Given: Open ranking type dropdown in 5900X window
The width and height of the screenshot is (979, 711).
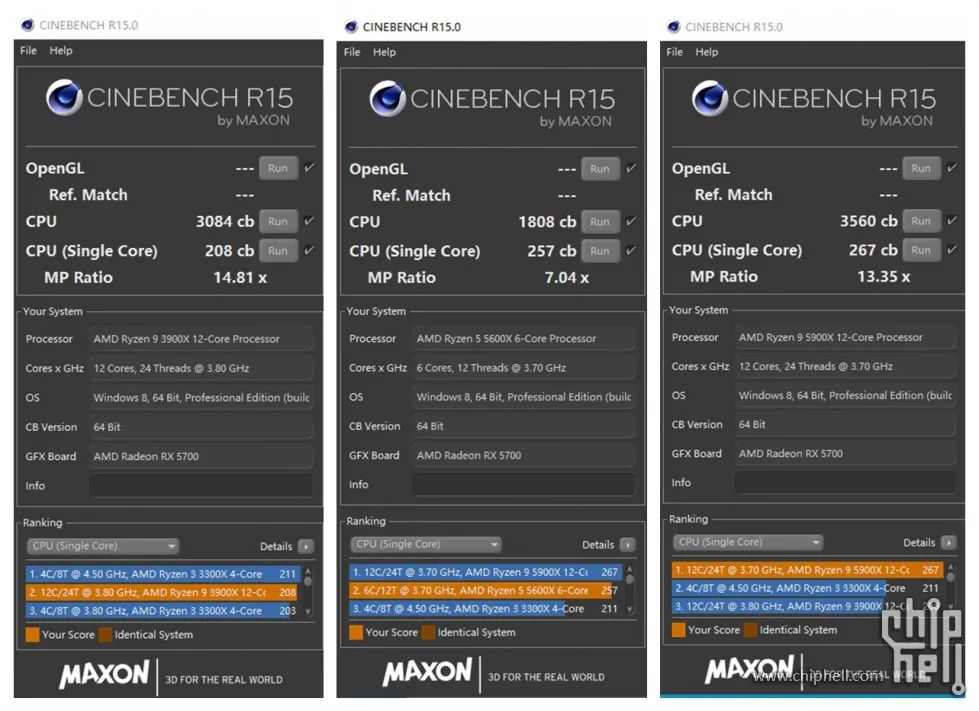Looking at the screenshot, I should [x=748, y=542].
